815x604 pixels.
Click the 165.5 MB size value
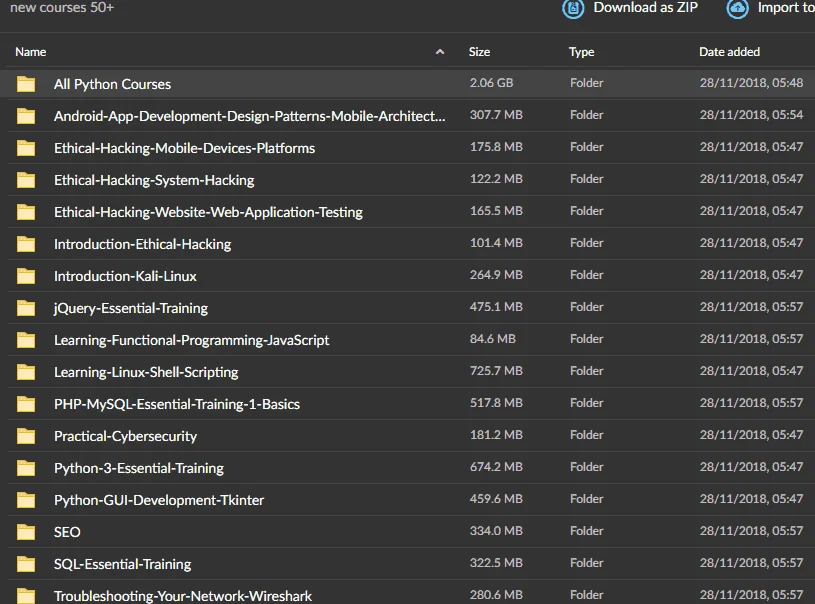tap(496, 211)
